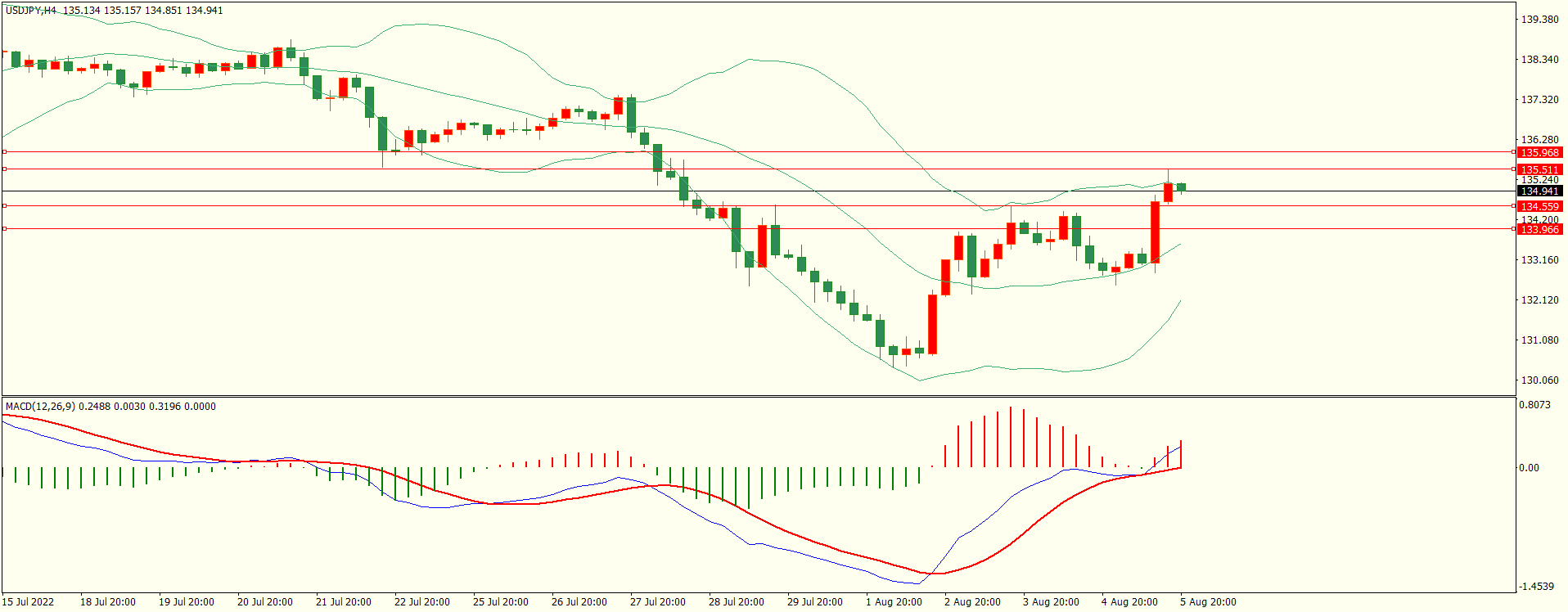
Task: Click the 25 Jul 20:00 time label
Action: [501, 602]
